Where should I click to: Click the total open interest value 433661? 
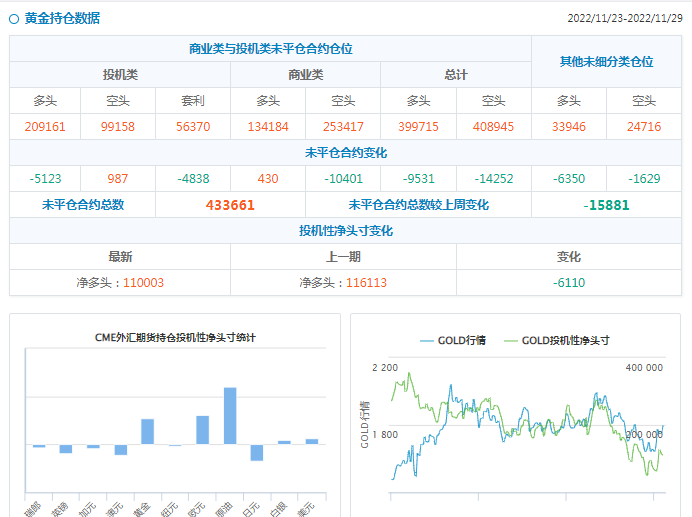pos(230,205)
